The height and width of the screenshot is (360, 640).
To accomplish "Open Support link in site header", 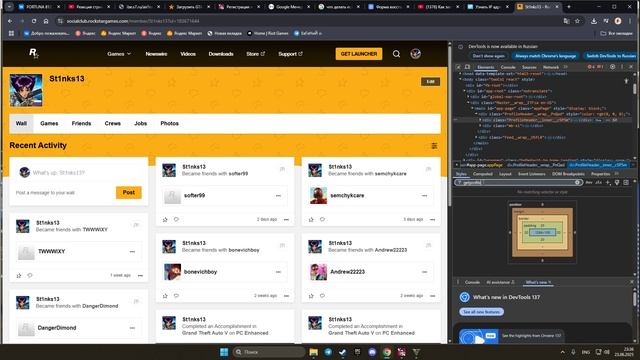I will (290, 54).
